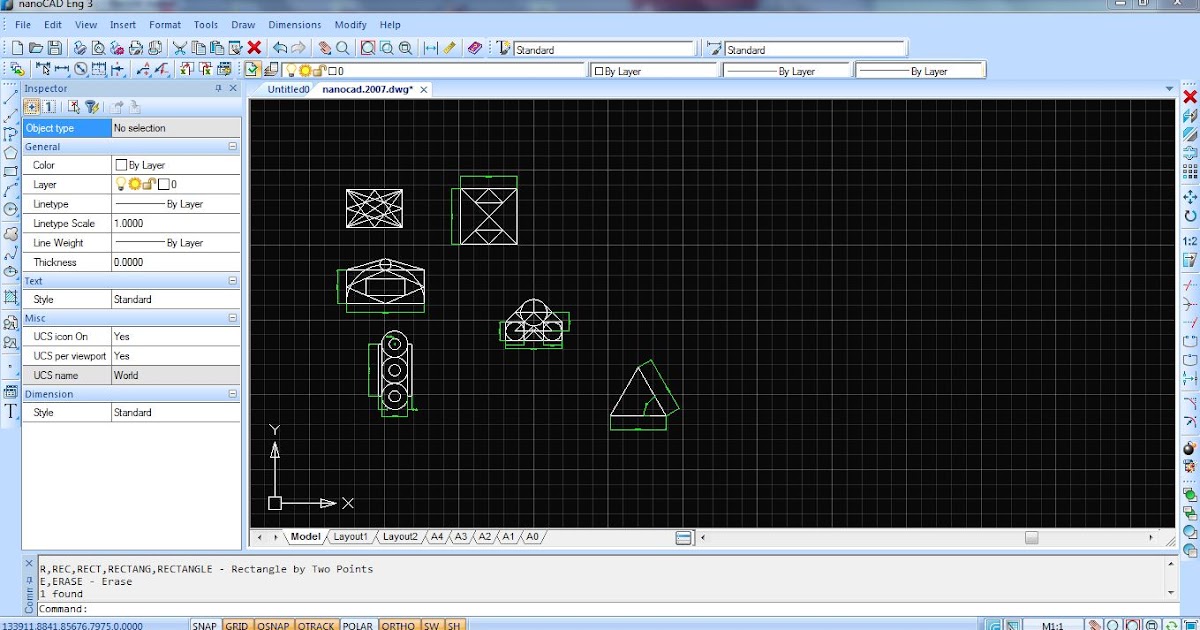Enable GRID in the status bar
This screenshot has height=630, width=1200.
237,625
